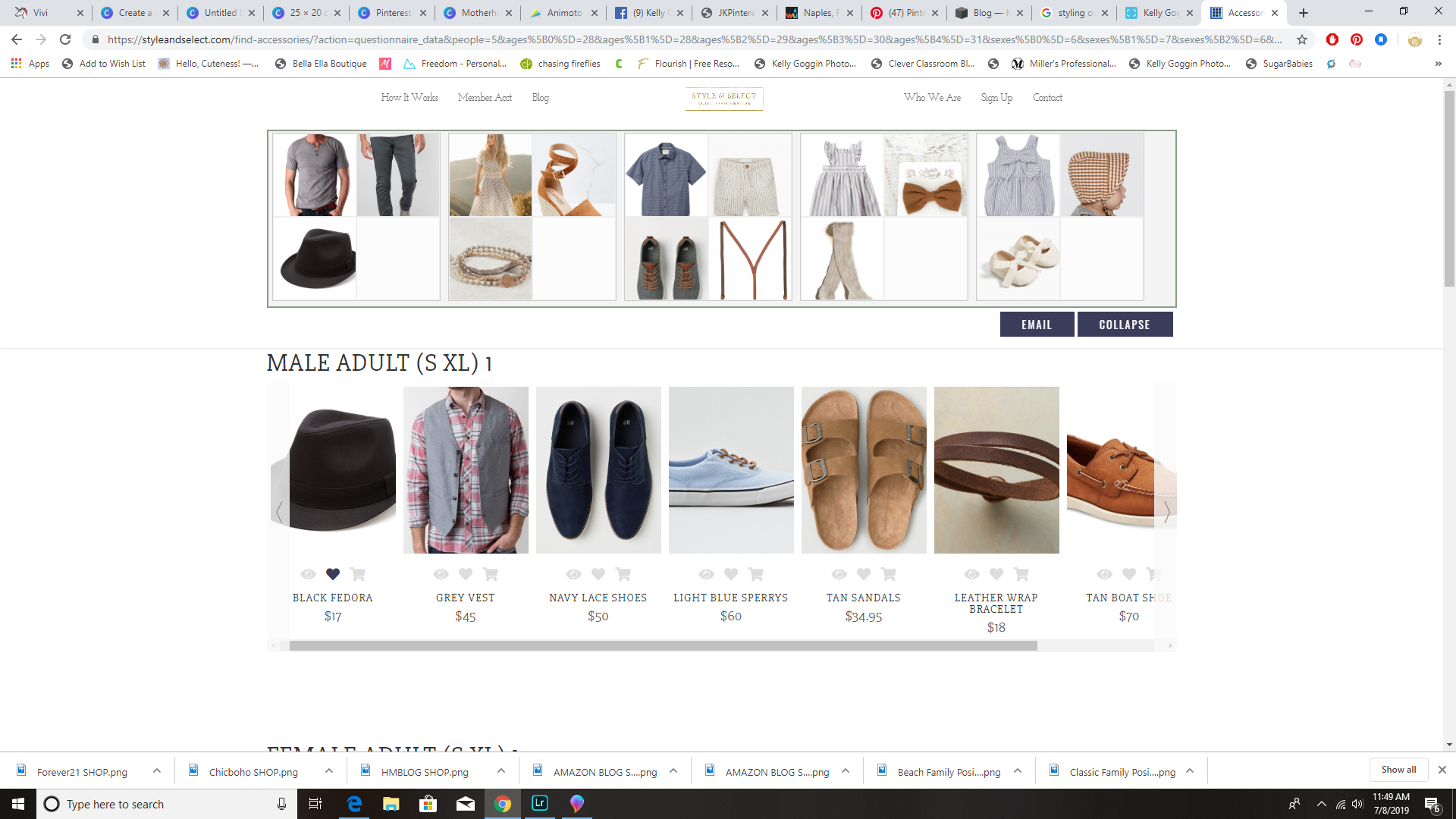Click eye icon under Light Blue Sperrys
Screen dimensions: 1456x819
tap(706, 574)
